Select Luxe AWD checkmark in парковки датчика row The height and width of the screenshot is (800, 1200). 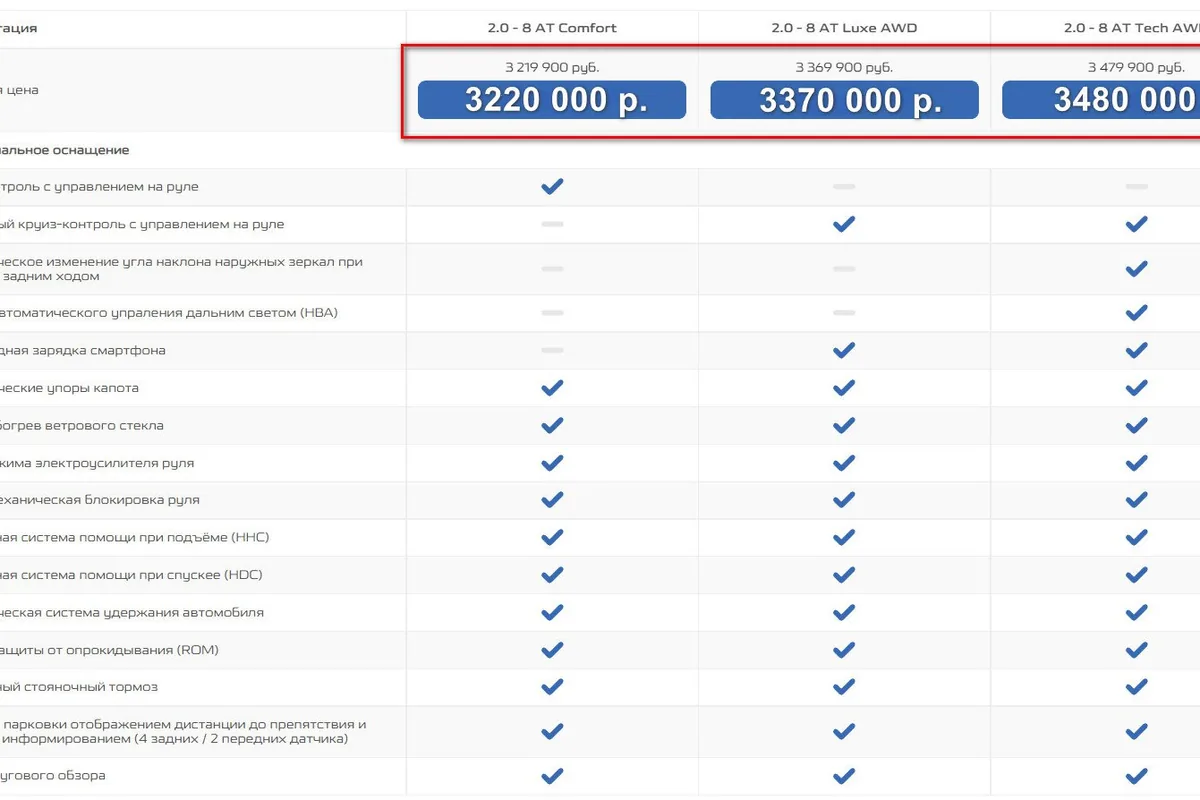pyautogui.click(x=844, y=732)
